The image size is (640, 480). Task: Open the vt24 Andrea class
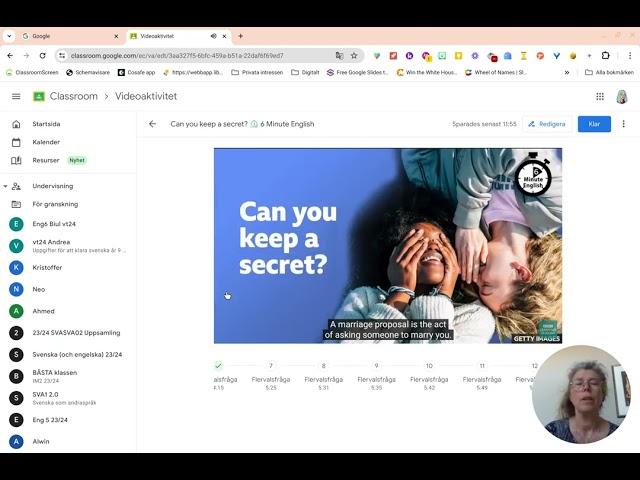pyautogui.click(x=68, y=246)
